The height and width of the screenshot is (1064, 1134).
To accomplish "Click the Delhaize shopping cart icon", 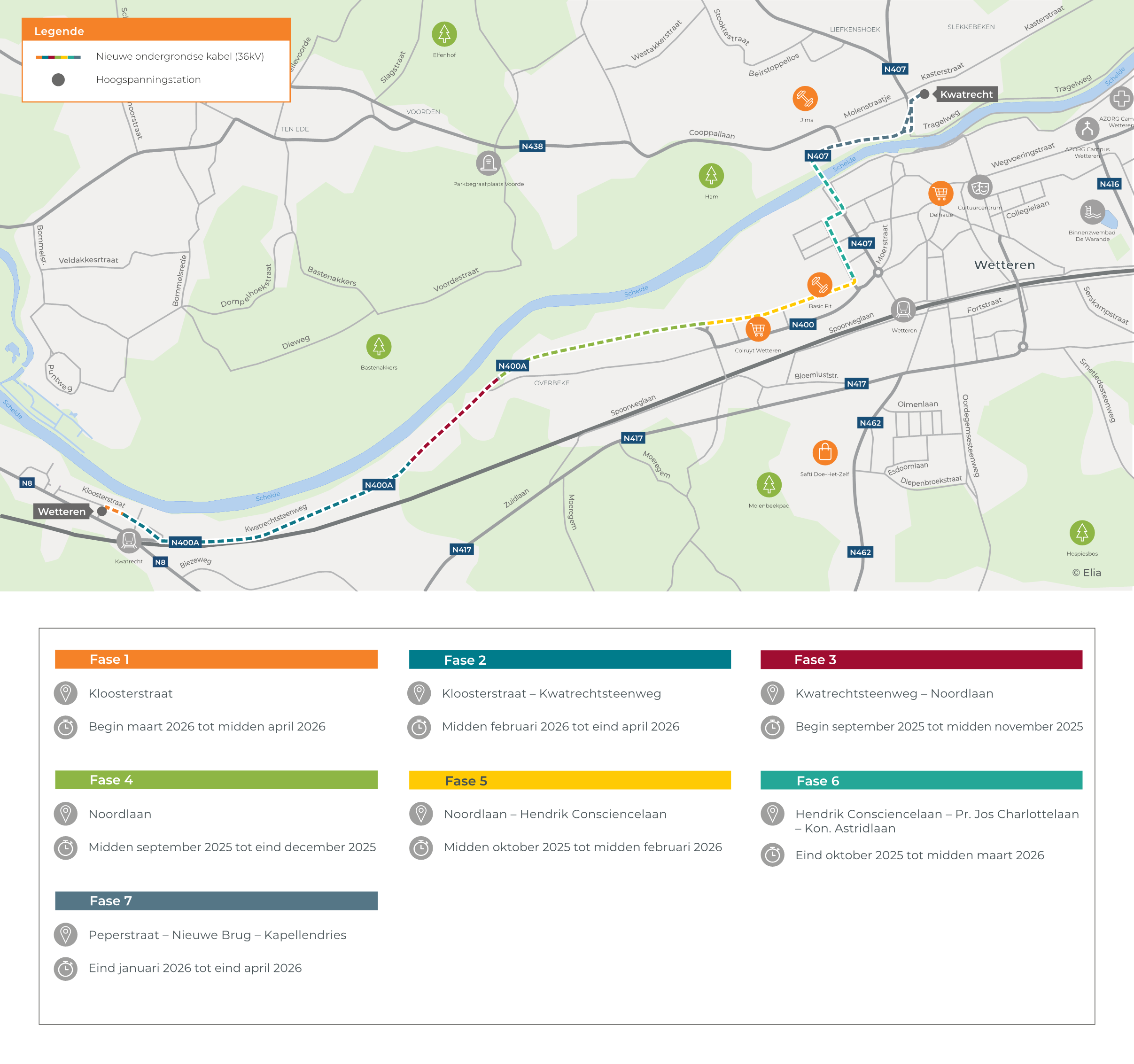I will coord(940,194).
